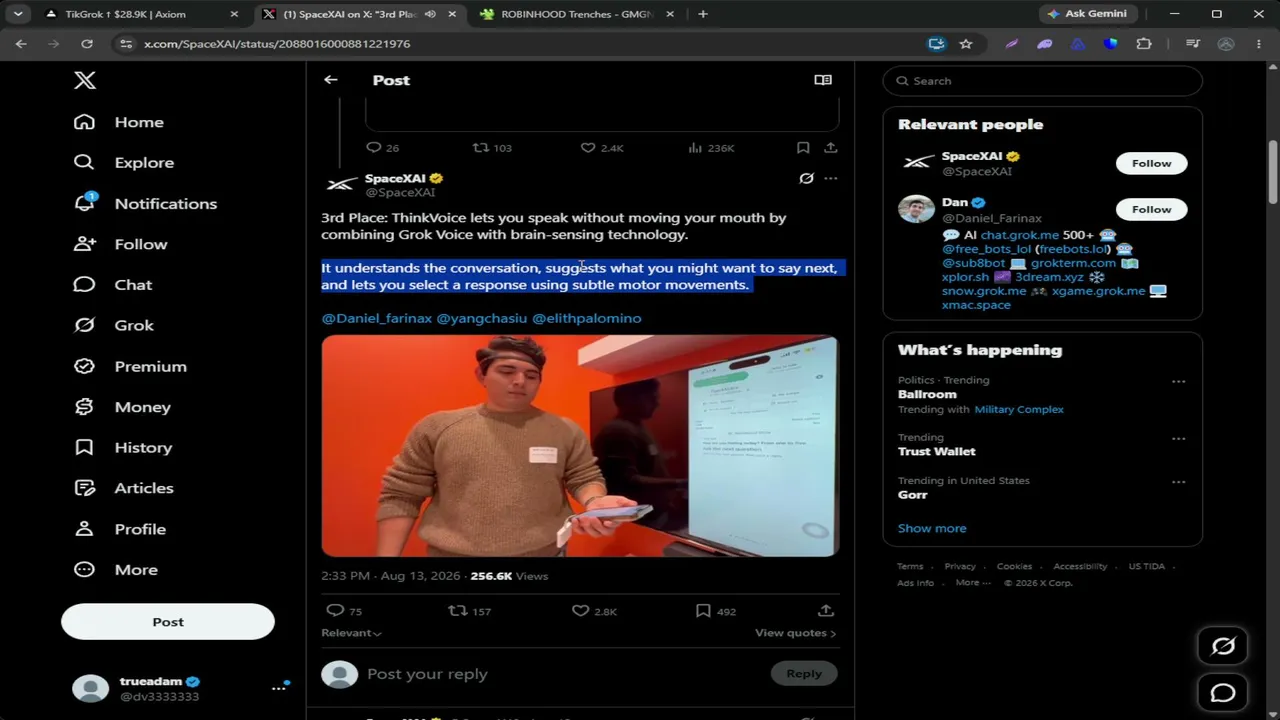This screenshot has width=1280, height=720.
Task: Click the Reply button
Action: tap(804, 674)
